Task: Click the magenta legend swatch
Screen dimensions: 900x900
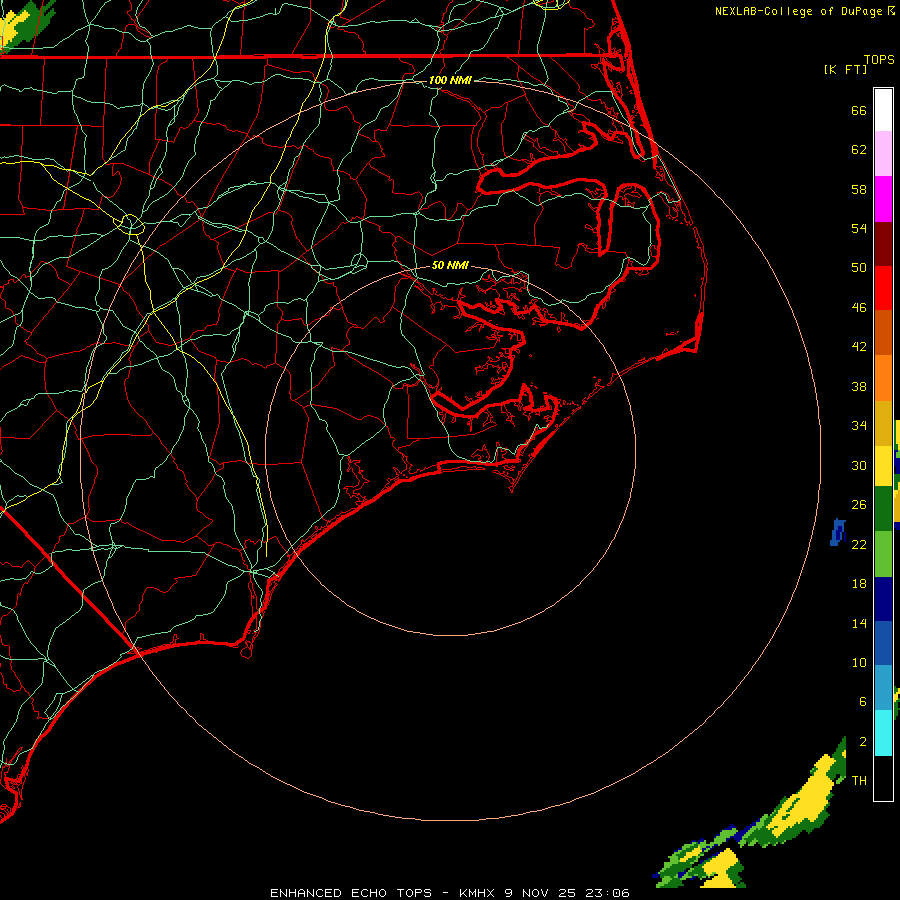Action: pyautogui.click(x=883, y=199)
